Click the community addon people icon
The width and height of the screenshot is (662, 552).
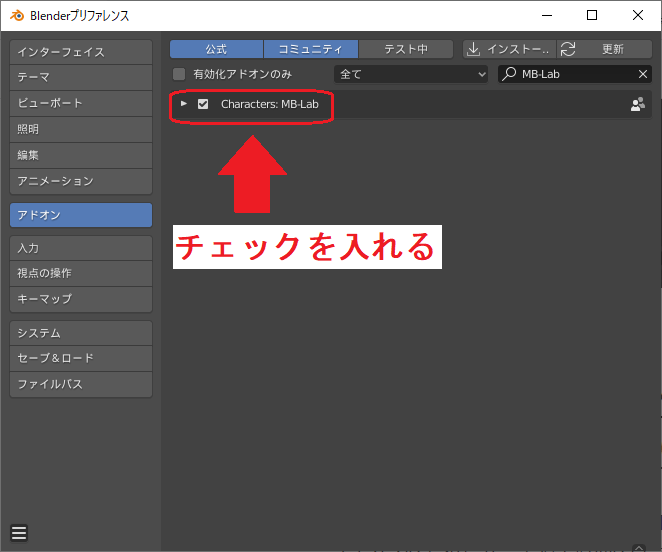click(x=638, y=104)
